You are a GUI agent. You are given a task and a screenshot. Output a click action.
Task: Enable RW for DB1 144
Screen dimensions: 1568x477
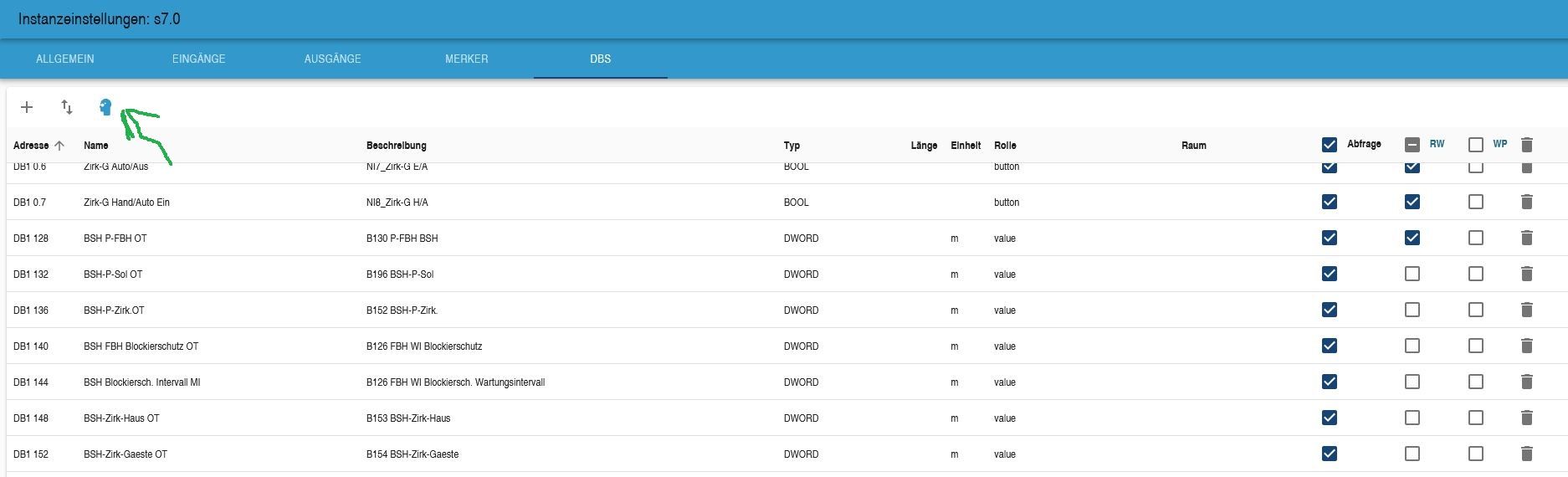[x=1412, y=382]
